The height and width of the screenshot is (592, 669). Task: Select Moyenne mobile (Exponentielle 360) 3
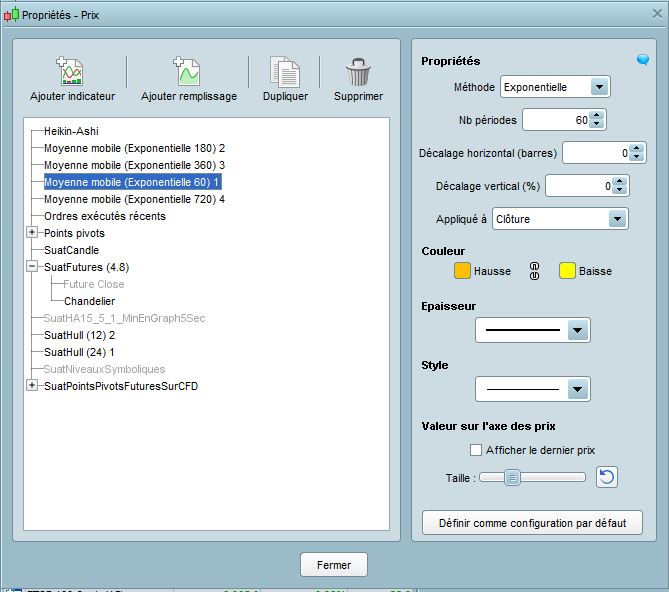tap(134, 165)
